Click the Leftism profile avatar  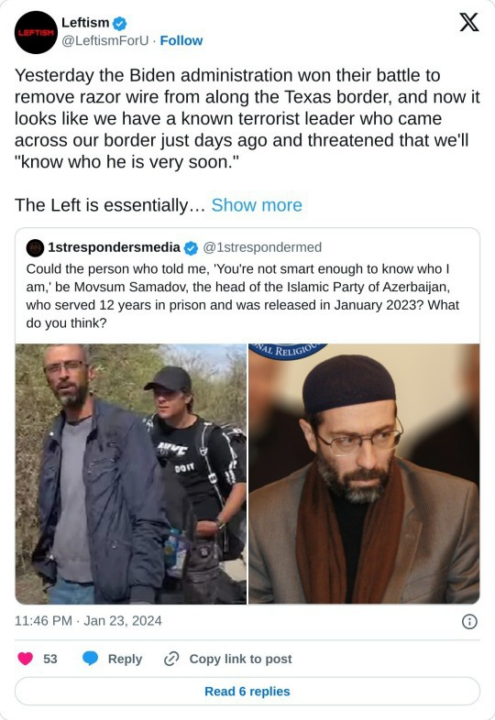coord(36,33)
